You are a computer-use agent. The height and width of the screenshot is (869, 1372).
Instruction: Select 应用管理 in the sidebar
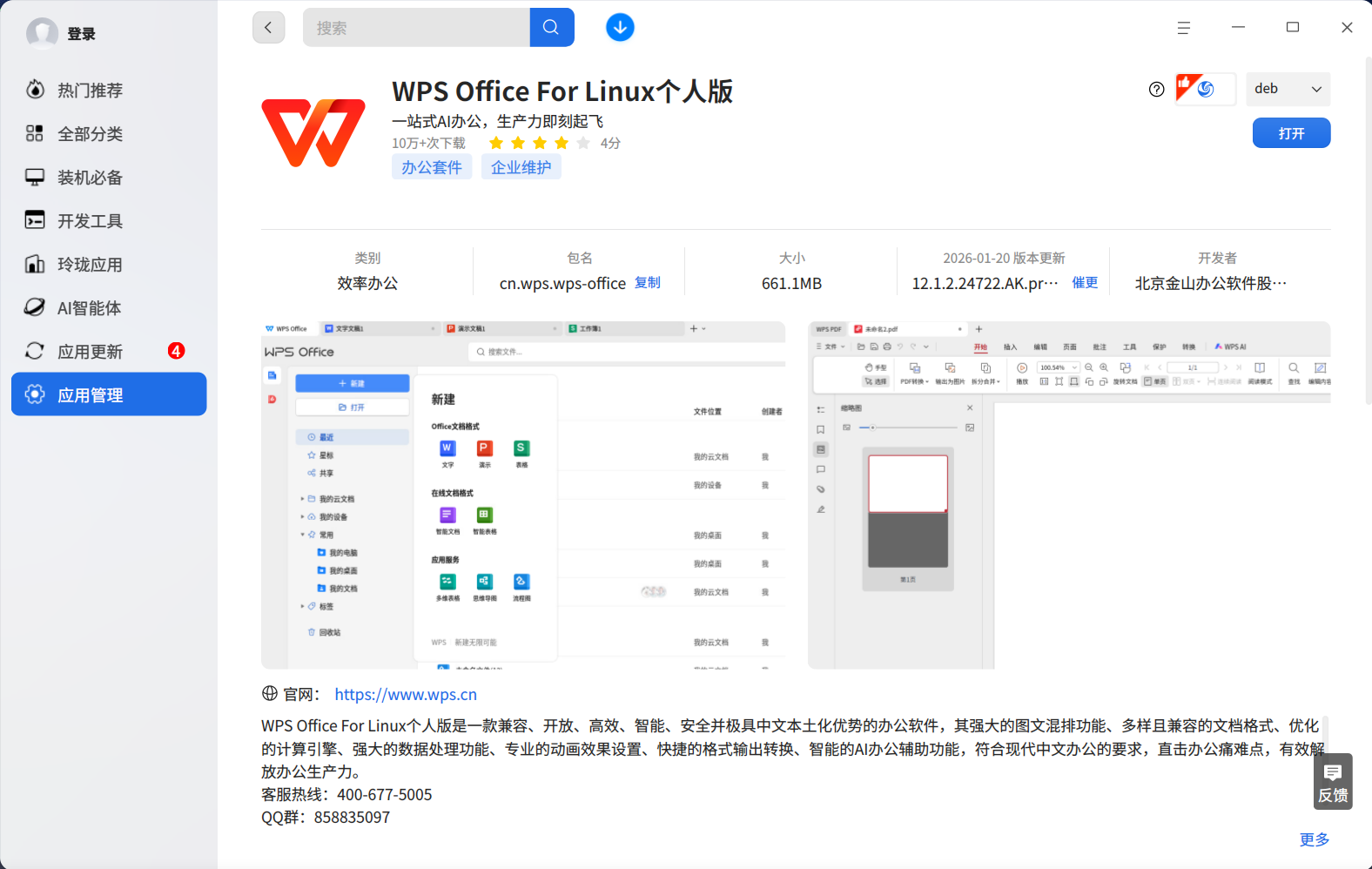(x=109, y=394)
